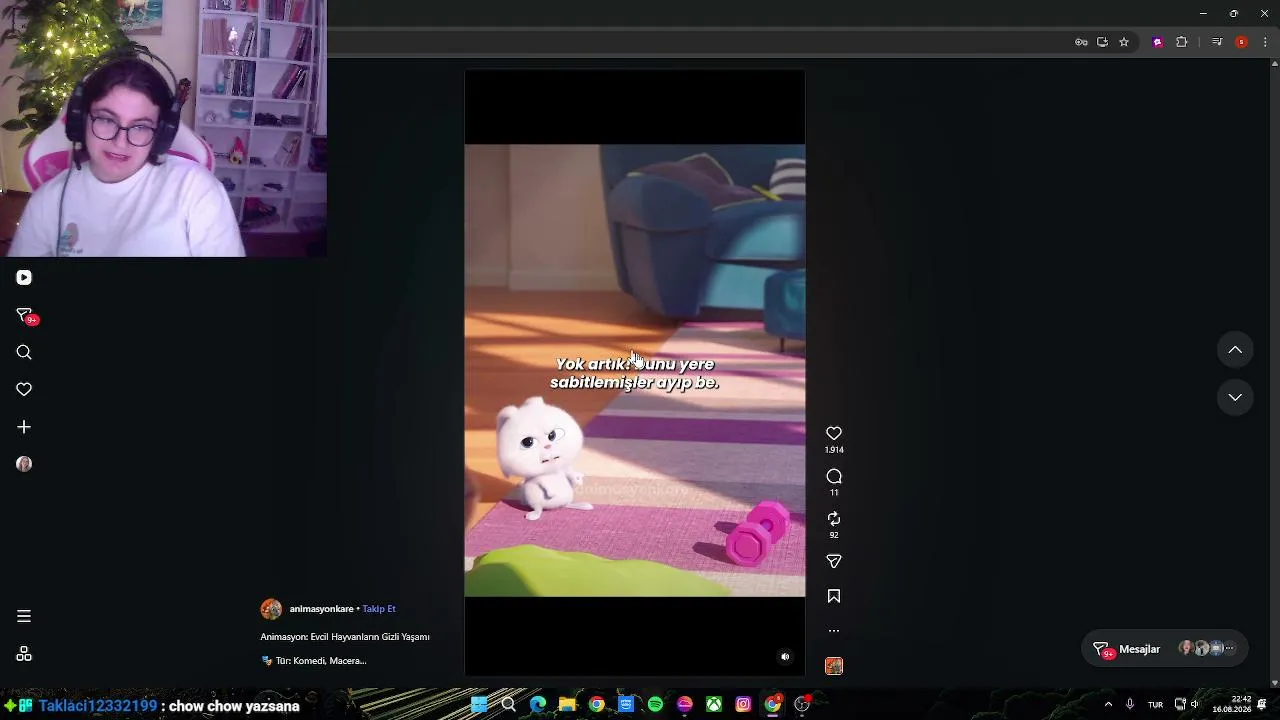
Task: Bookmark this page with the star icon
Action: [x=1124, y=42]
